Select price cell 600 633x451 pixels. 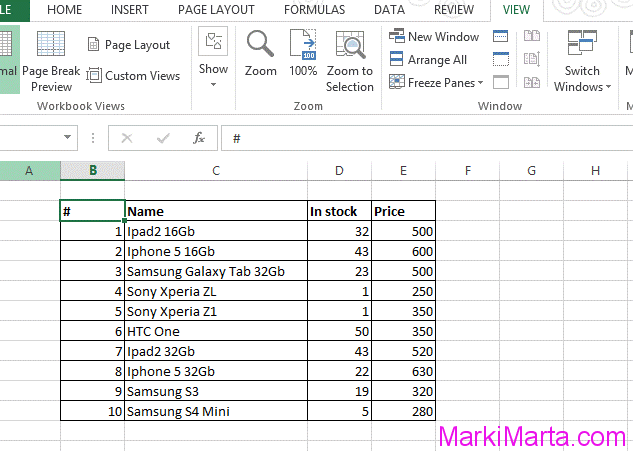[403, 251]
